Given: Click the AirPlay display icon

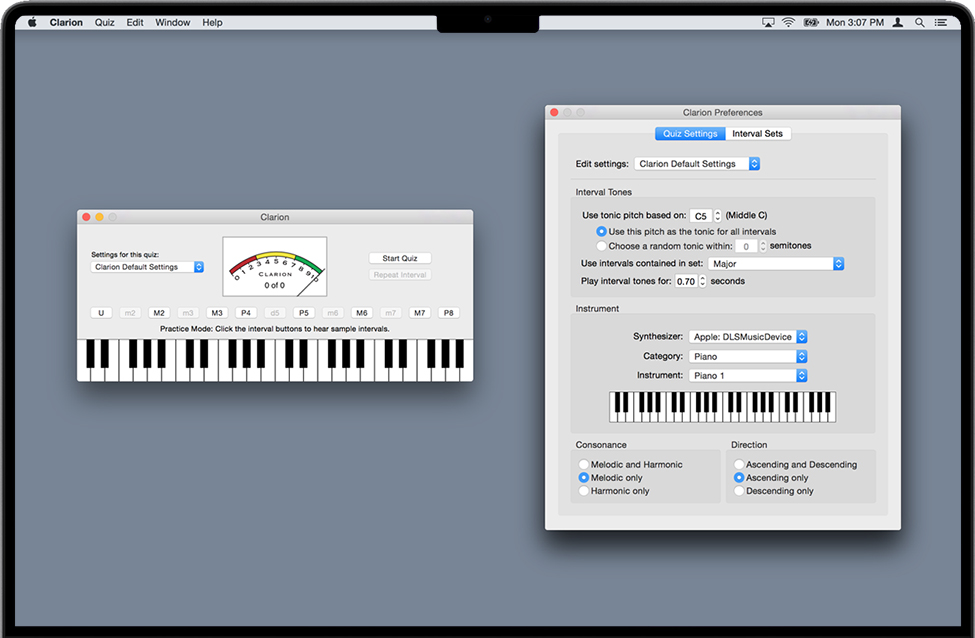Looking at the screenshot, I should tap(768, 22).
